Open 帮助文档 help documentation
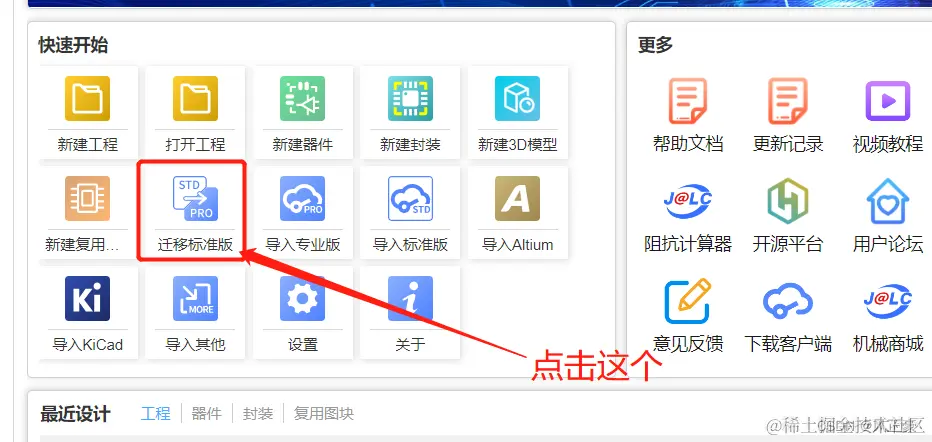This screenshot has height=442, width=932. [688, 115]
